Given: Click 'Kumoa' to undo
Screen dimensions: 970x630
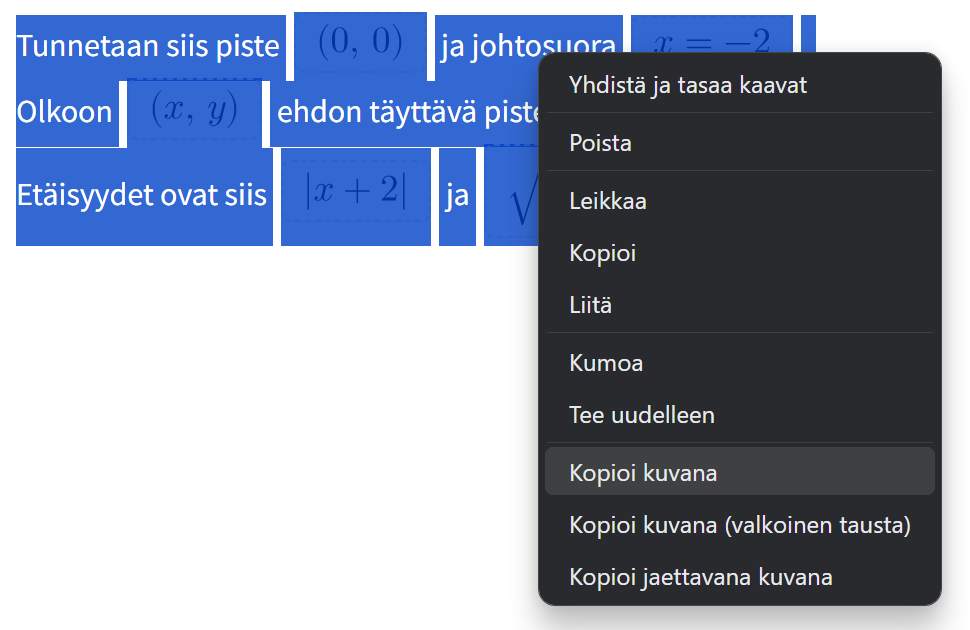Looking at the screenshot, I should coord(606,363).
